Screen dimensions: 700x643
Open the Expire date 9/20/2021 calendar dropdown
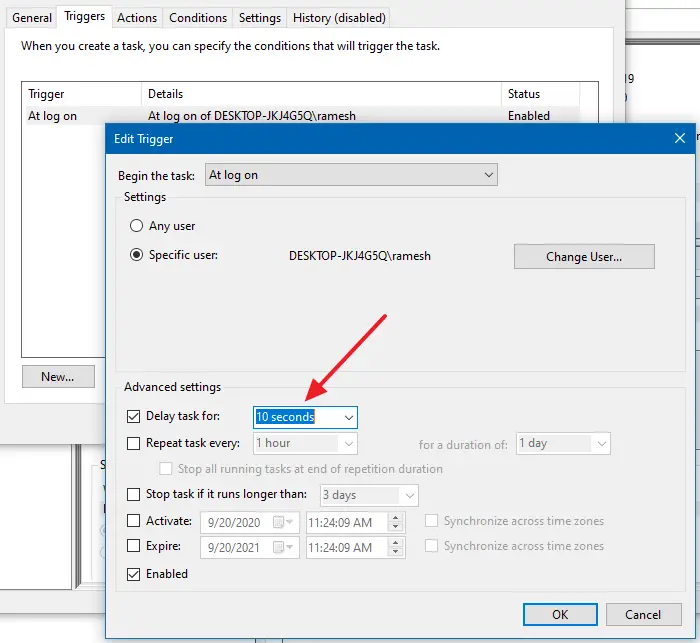283,547
